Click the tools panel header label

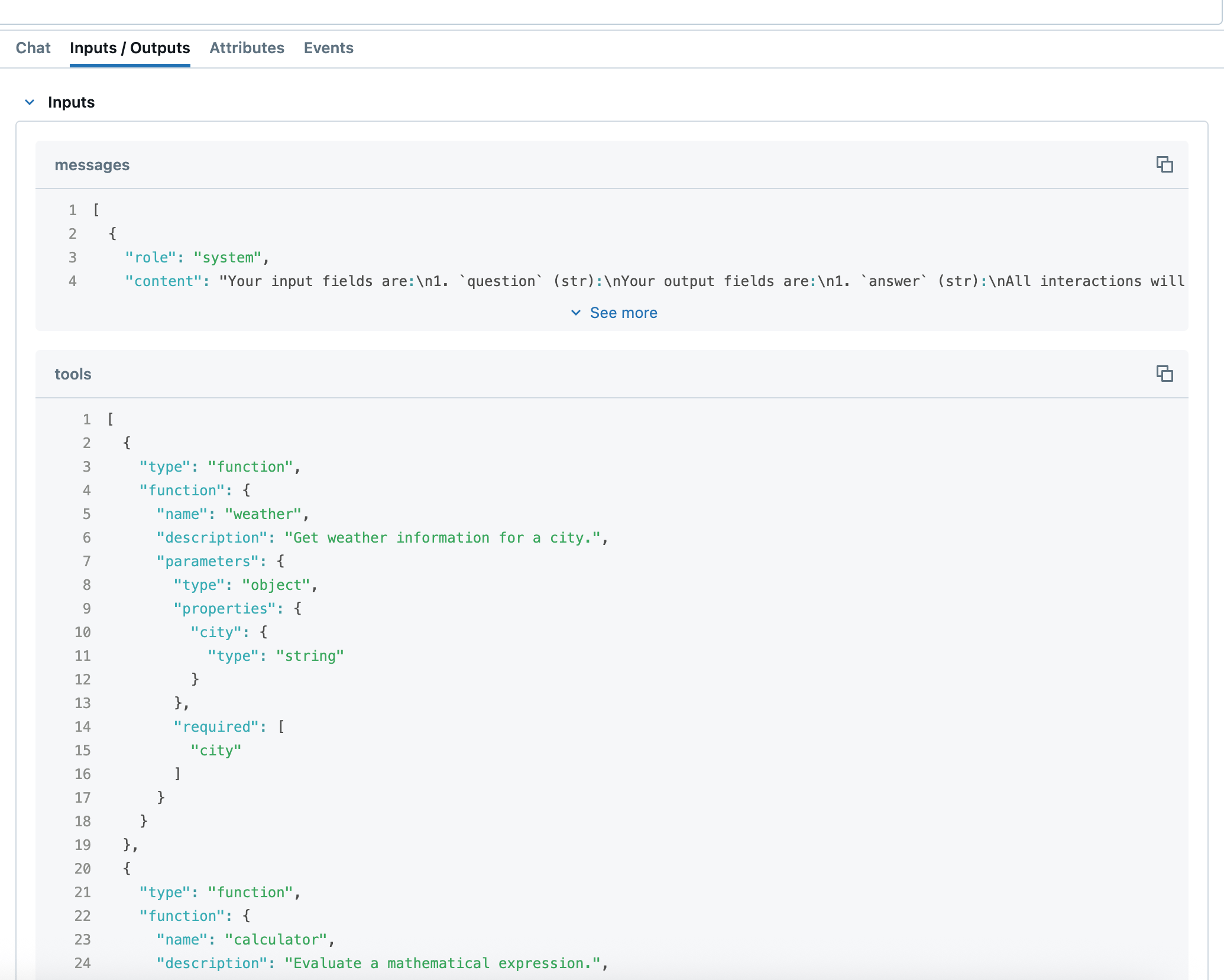click(73, 374)
